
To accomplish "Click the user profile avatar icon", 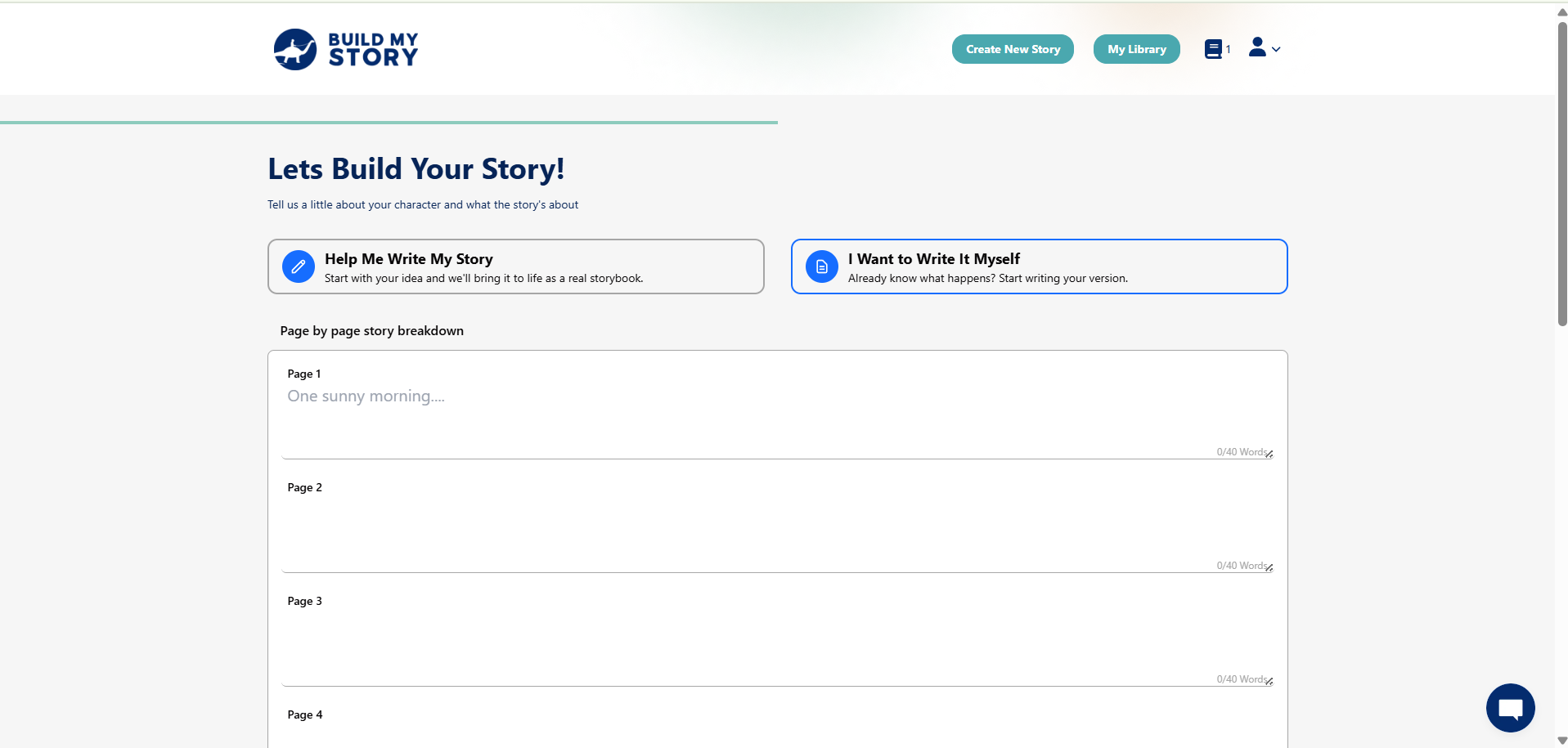I will 1257,47.
